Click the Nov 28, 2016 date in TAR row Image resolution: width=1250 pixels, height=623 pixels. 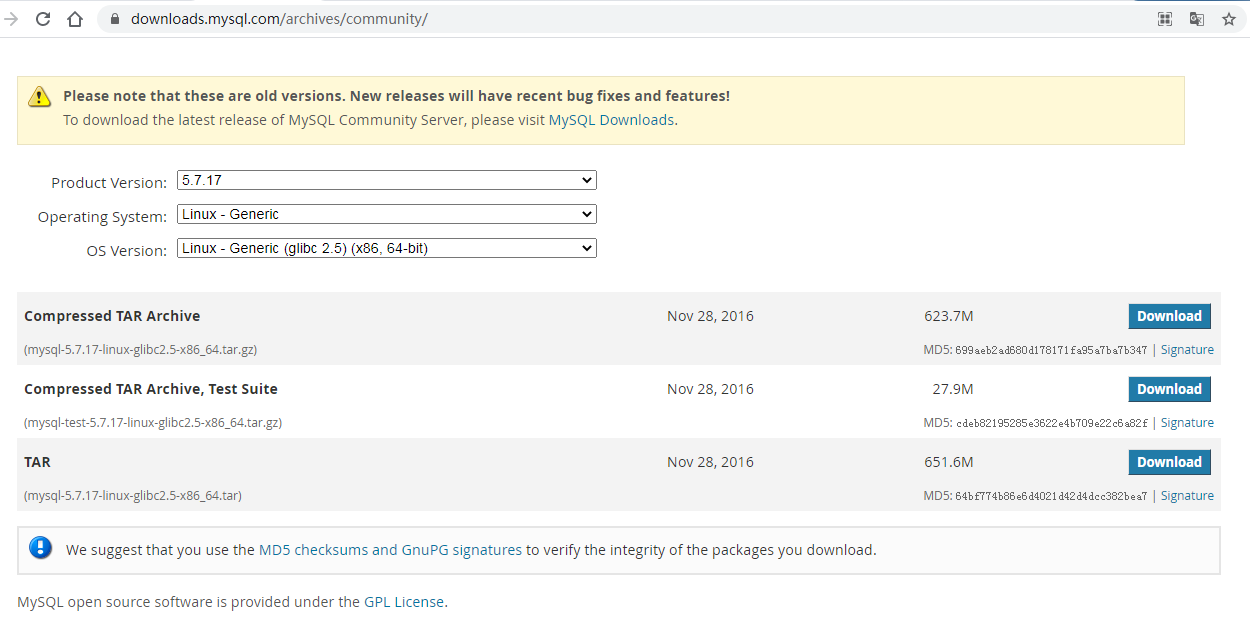pos(710,462)
